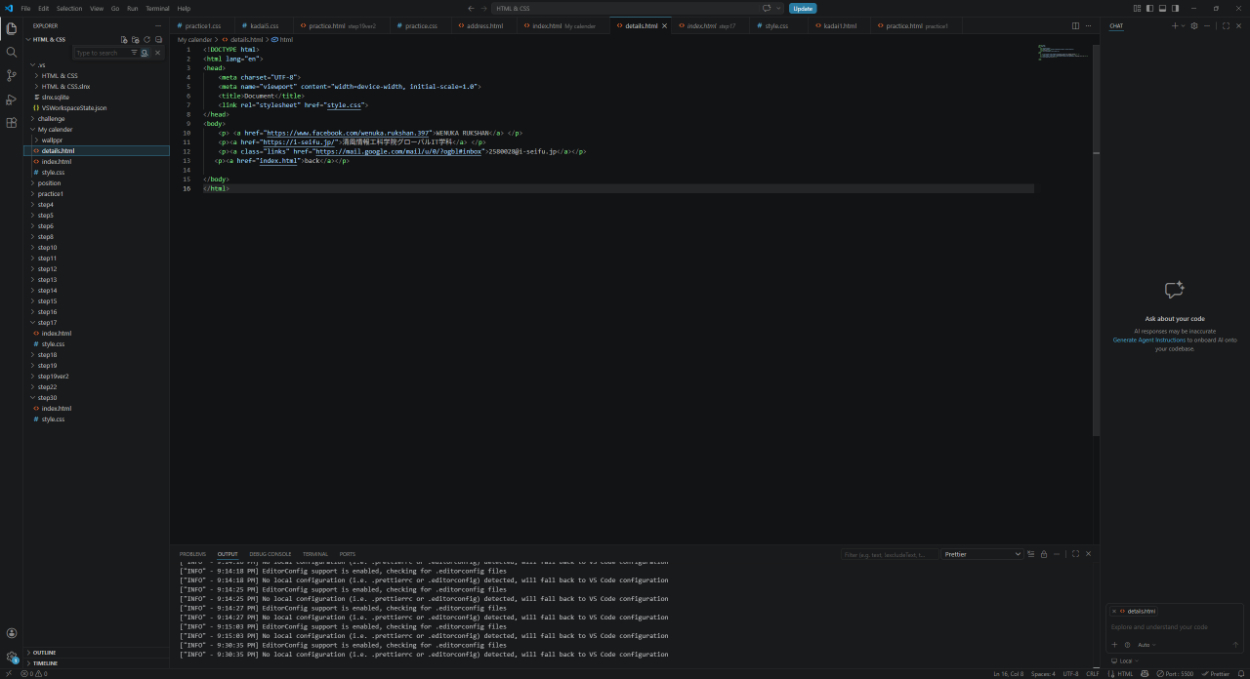Viewport: 1250px width, 679px height.
Task: Toggle output panel scroll lock
Action: pyautogui.click(x=1043, y=554)
